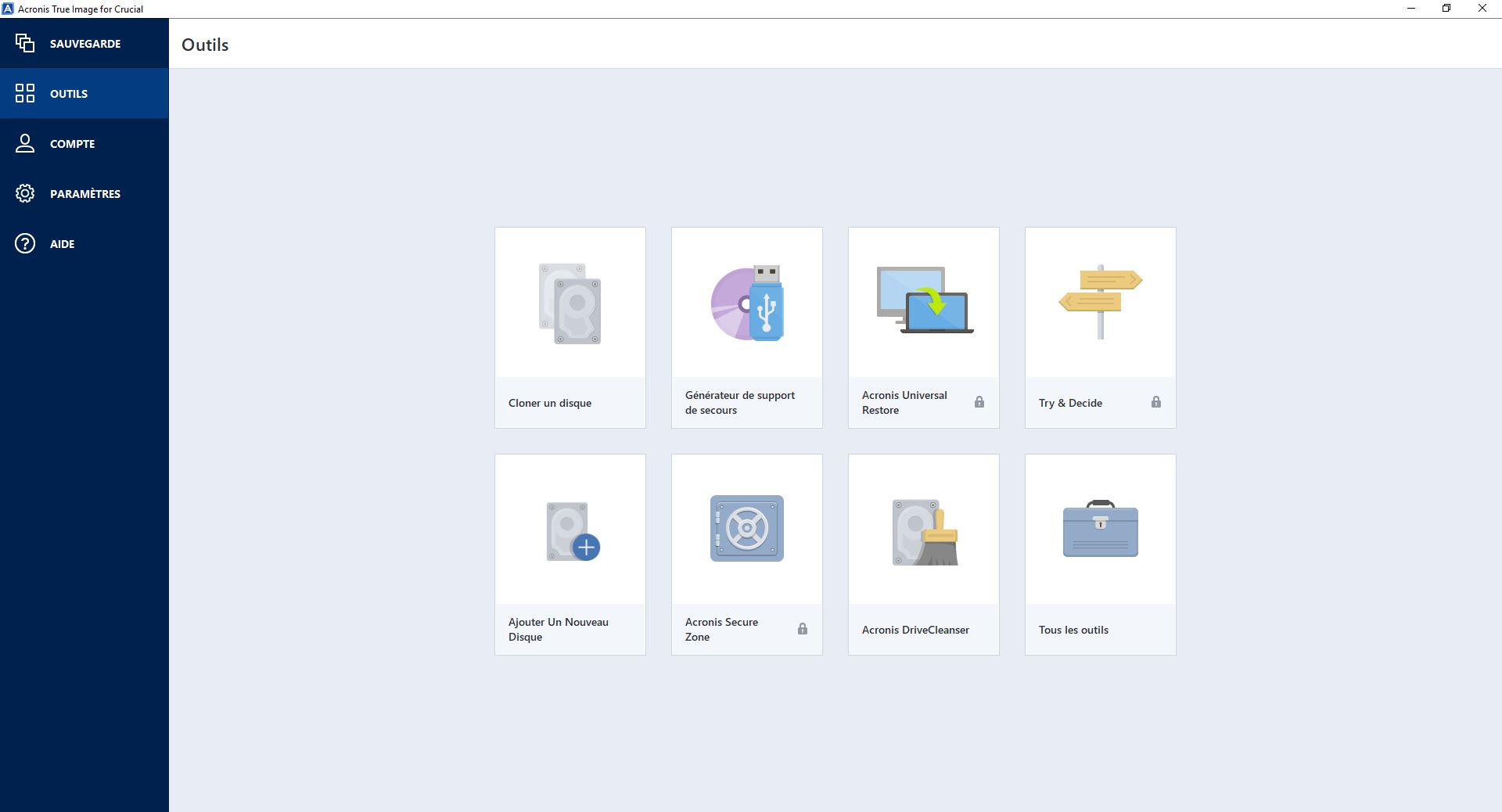Click the Paramètres gear icon in sidebar
Image resolution: width=1502 pixels, height=812 pixels.
tap(25, 193)
